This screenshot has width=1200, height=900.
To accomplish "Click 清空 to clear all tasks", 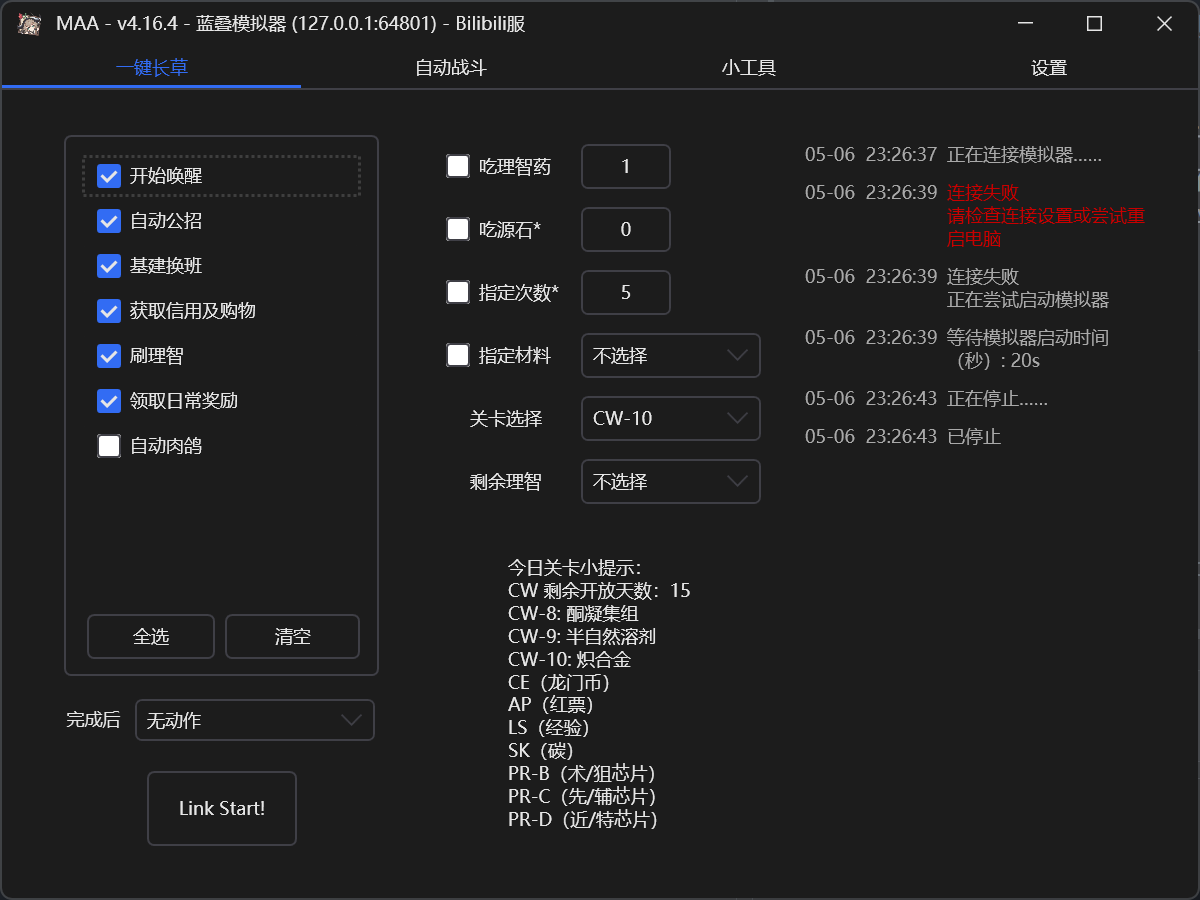I will 292,636.
